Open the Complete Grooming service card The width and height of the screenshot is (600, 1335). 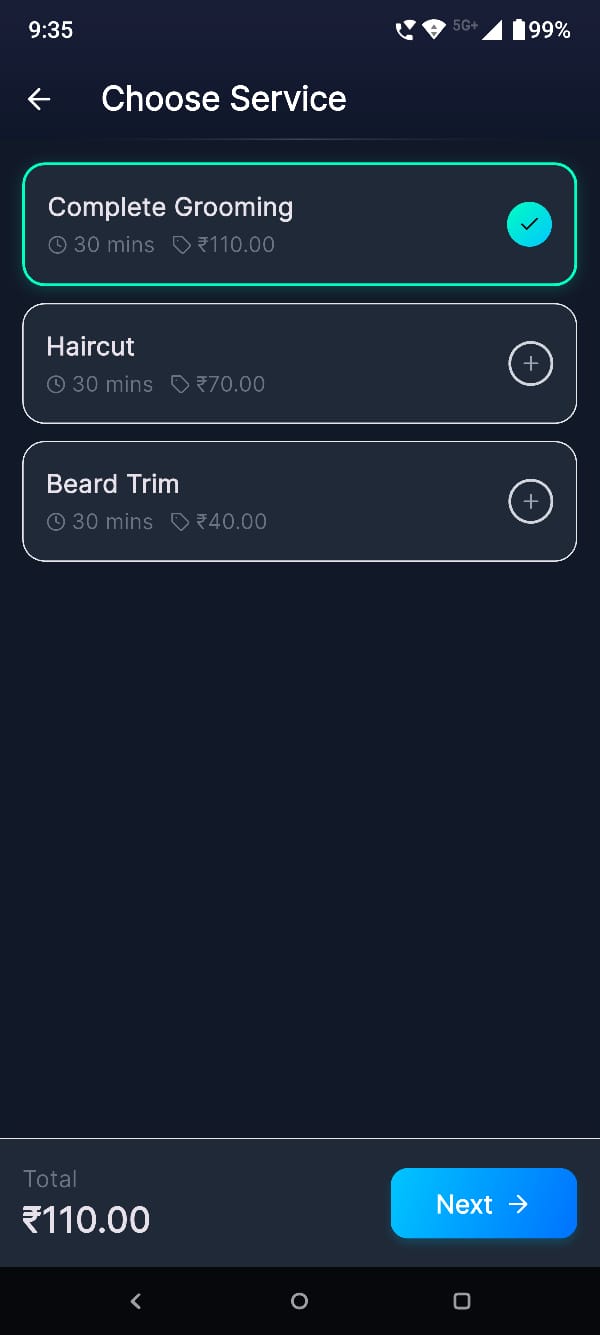[250, 224]
